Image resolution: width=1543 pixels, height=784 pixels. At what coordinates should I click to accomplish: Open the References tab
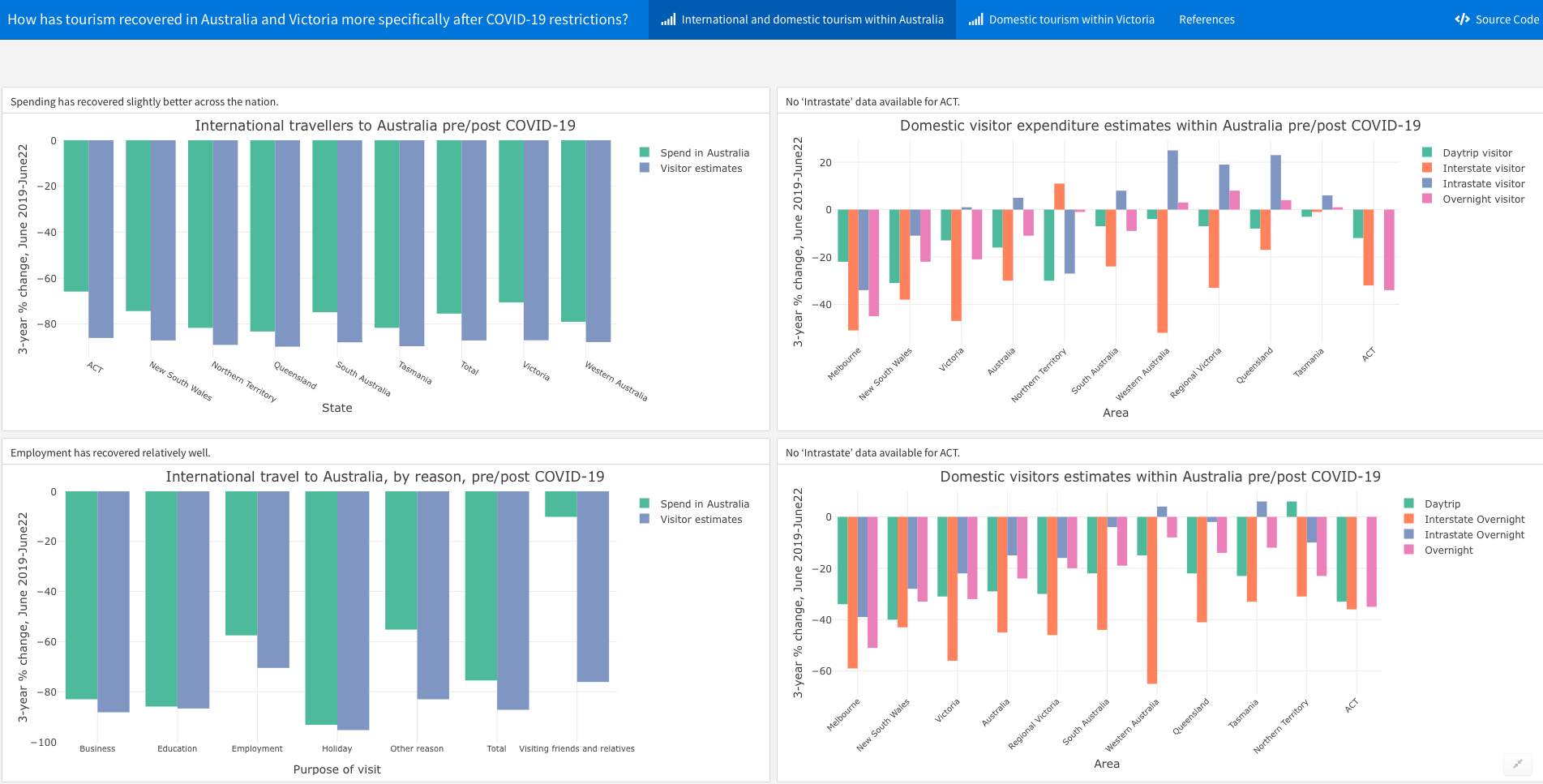1207,19
